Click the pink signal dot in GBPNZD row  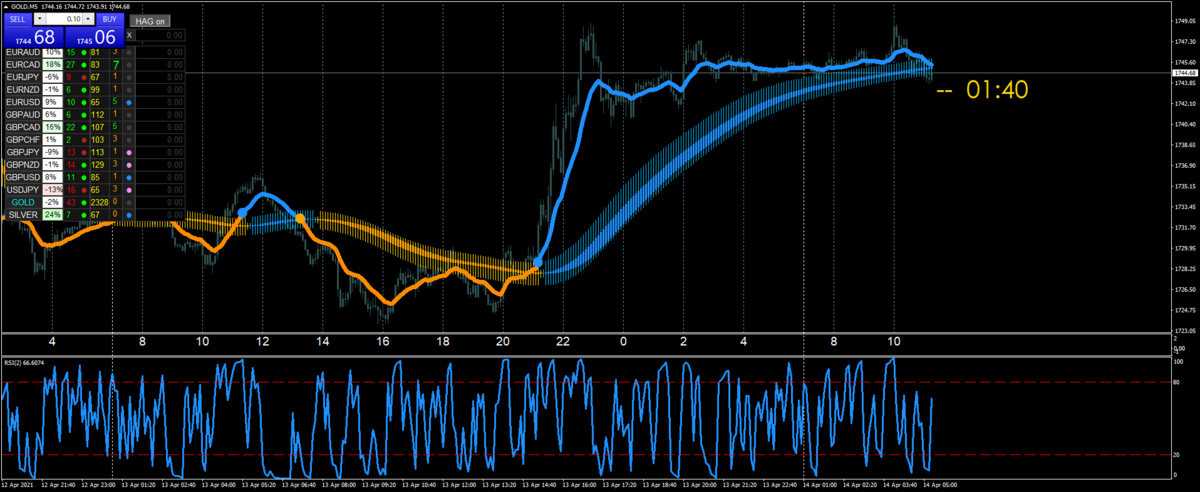(129, 164)
